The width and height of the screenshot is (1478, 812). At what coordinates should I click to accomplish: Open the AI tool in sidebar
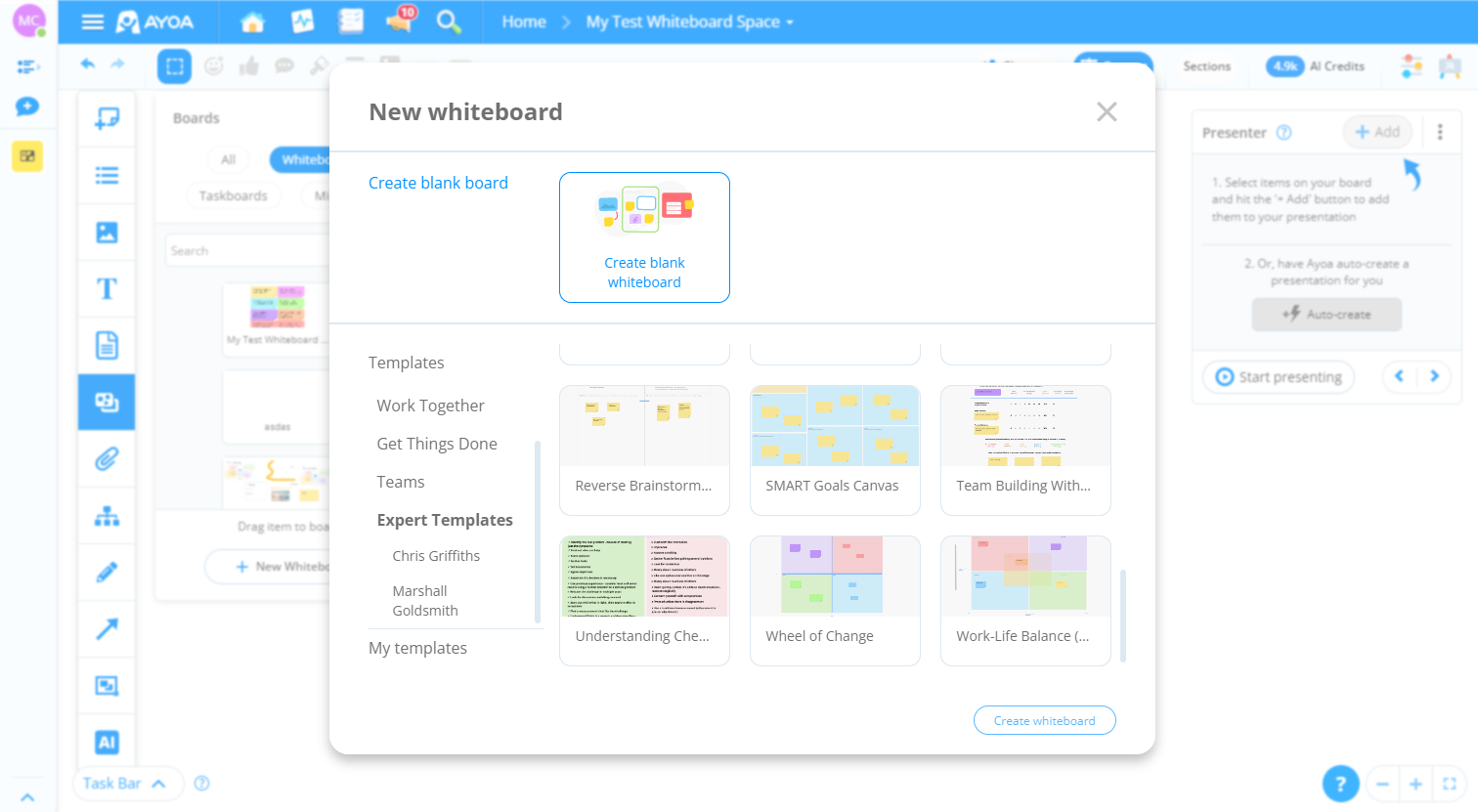coord(107,743)
